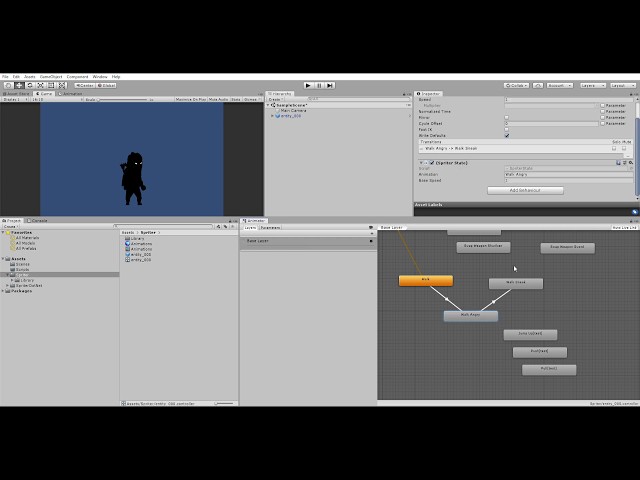
Task: Open the Account dropdown
Action: [x=560, y=85]
